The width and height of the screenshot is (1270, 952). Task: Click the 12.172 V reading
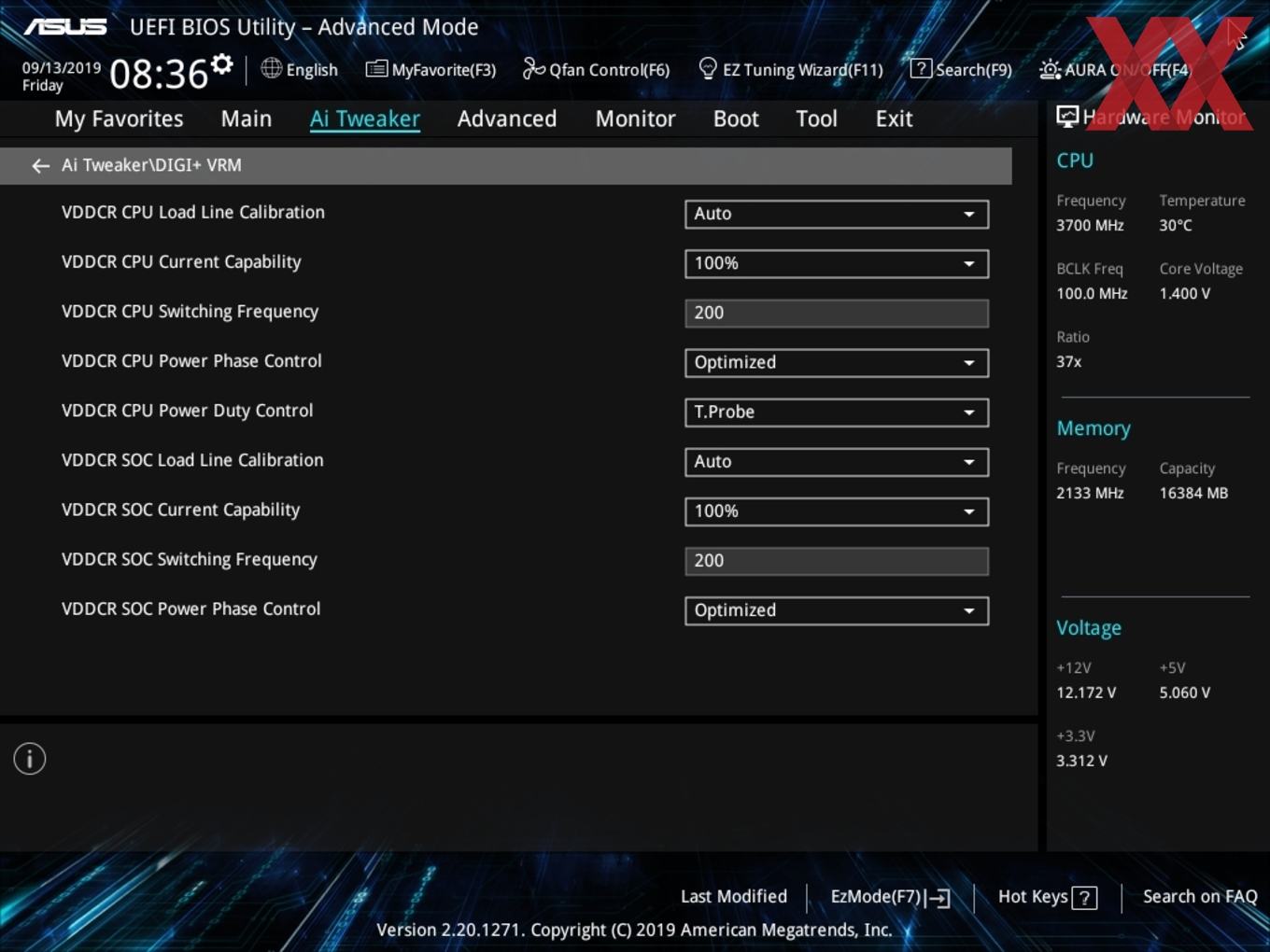pyautogui.click(x=1086, y=693)
